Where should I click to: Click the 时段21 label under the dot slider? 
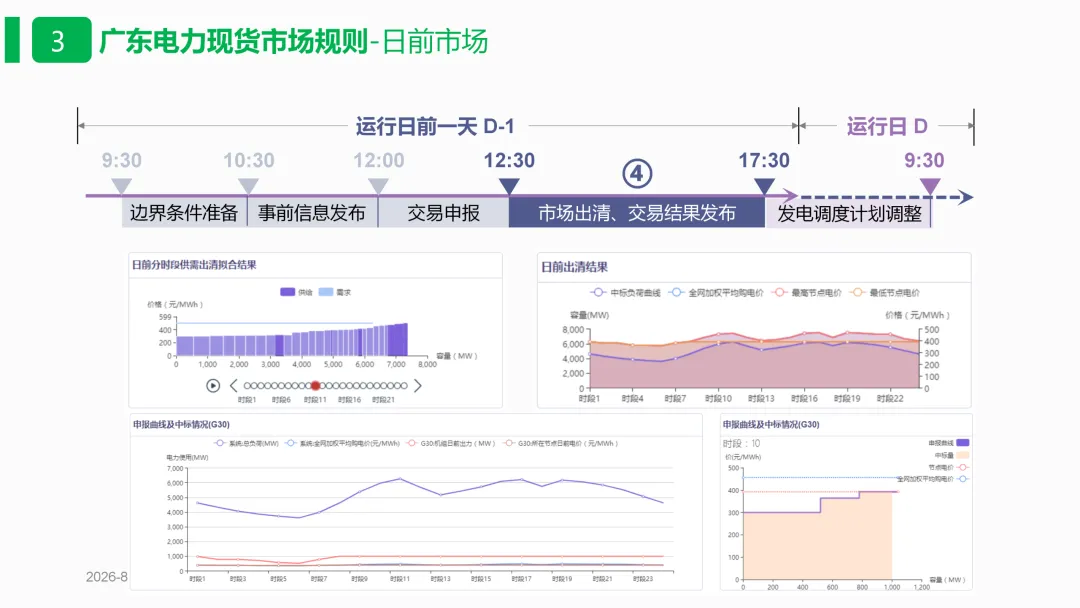pos(383,399)
